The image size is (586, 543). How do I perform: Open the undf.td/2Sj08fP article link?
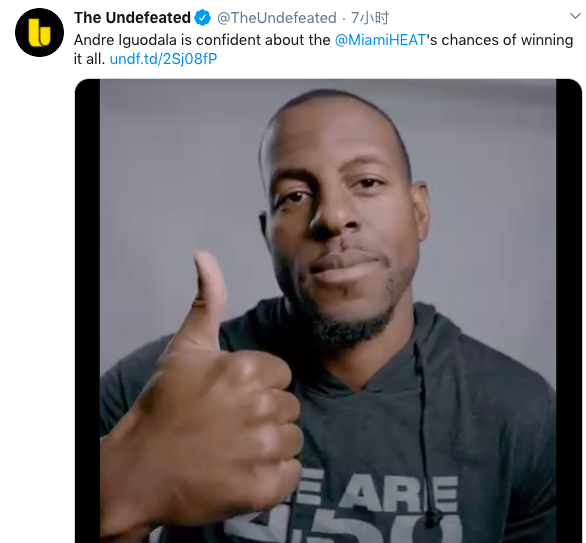163,59
